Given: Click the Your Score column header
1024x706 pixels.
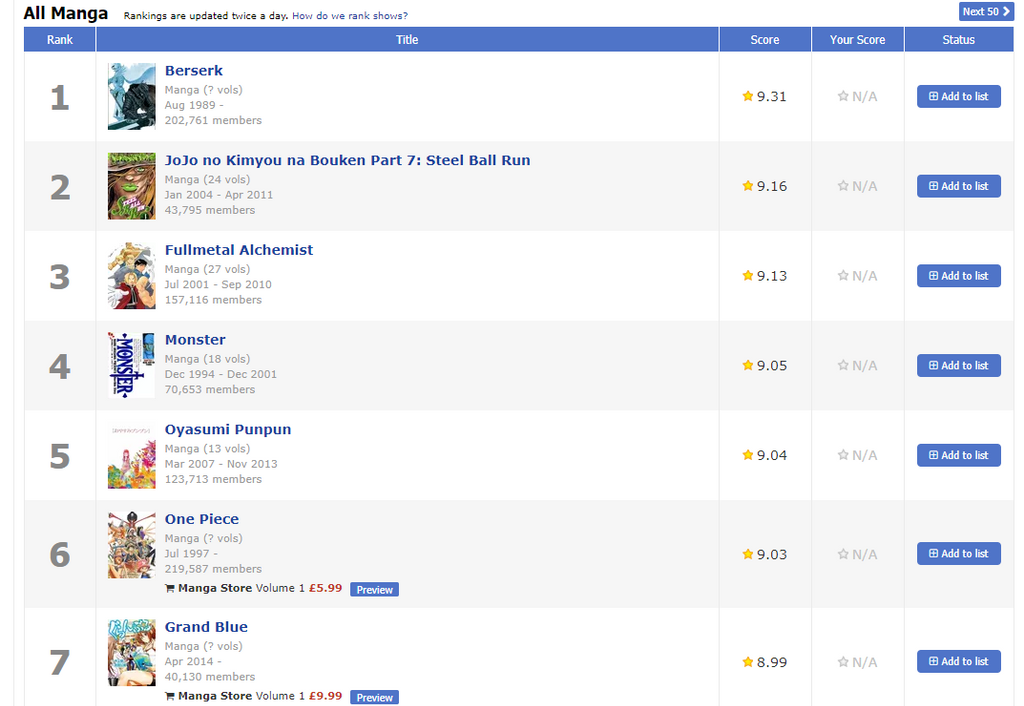Looking at the screenshot, I should tap(857, 40).
